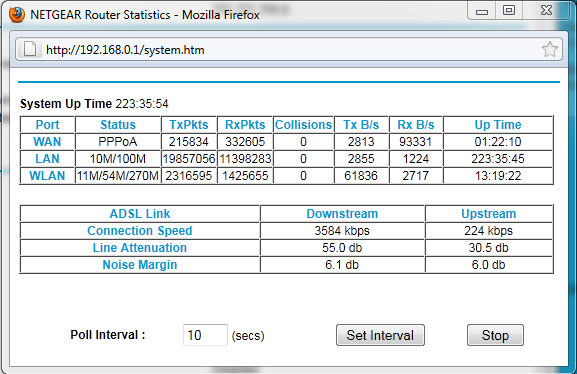Click the Line Attenuation row label

140,248
